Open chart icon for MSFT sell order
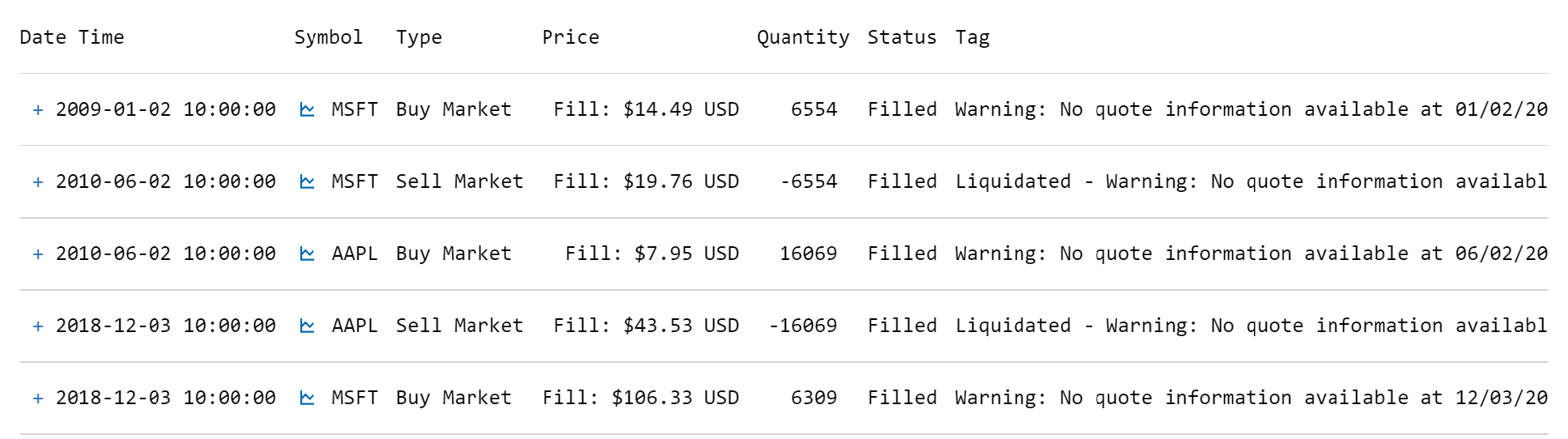The width and height of the screenshot is (1568, 439). [x=307, y=181]
